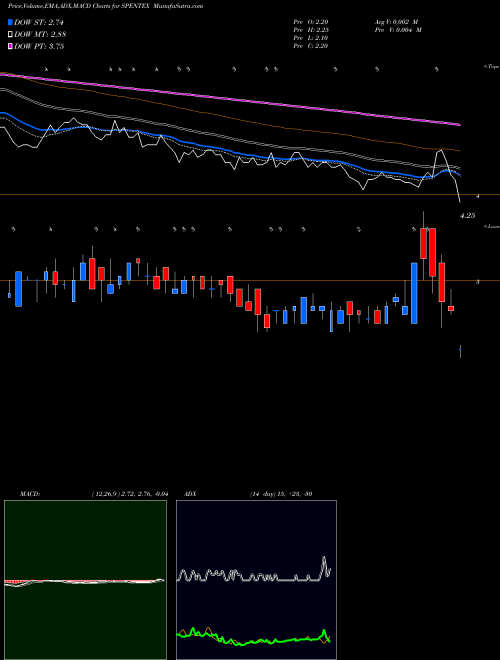Click the ADX (14 day) values text

click(281, 494)
